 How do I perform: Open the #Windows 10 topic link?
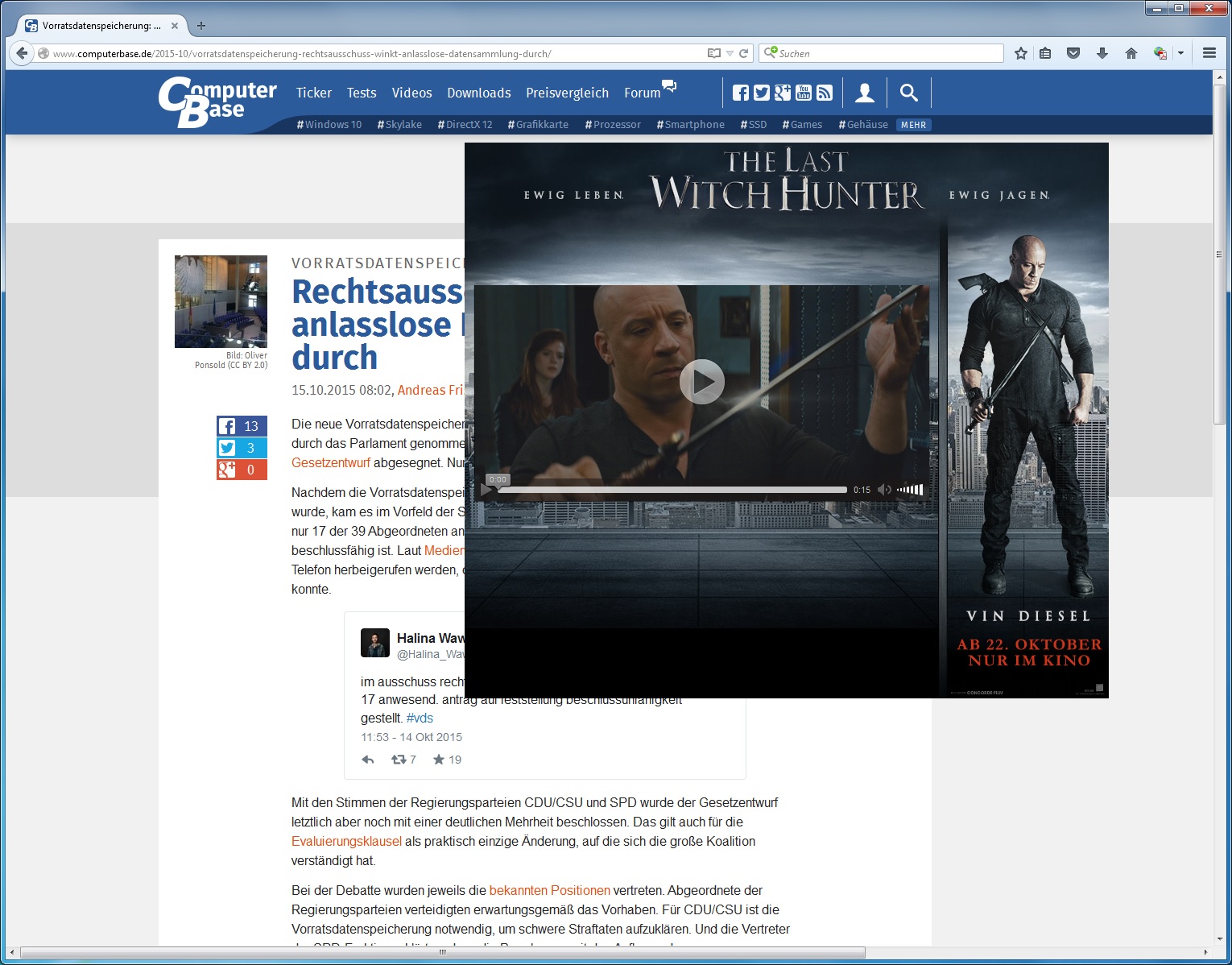point(329,125)
